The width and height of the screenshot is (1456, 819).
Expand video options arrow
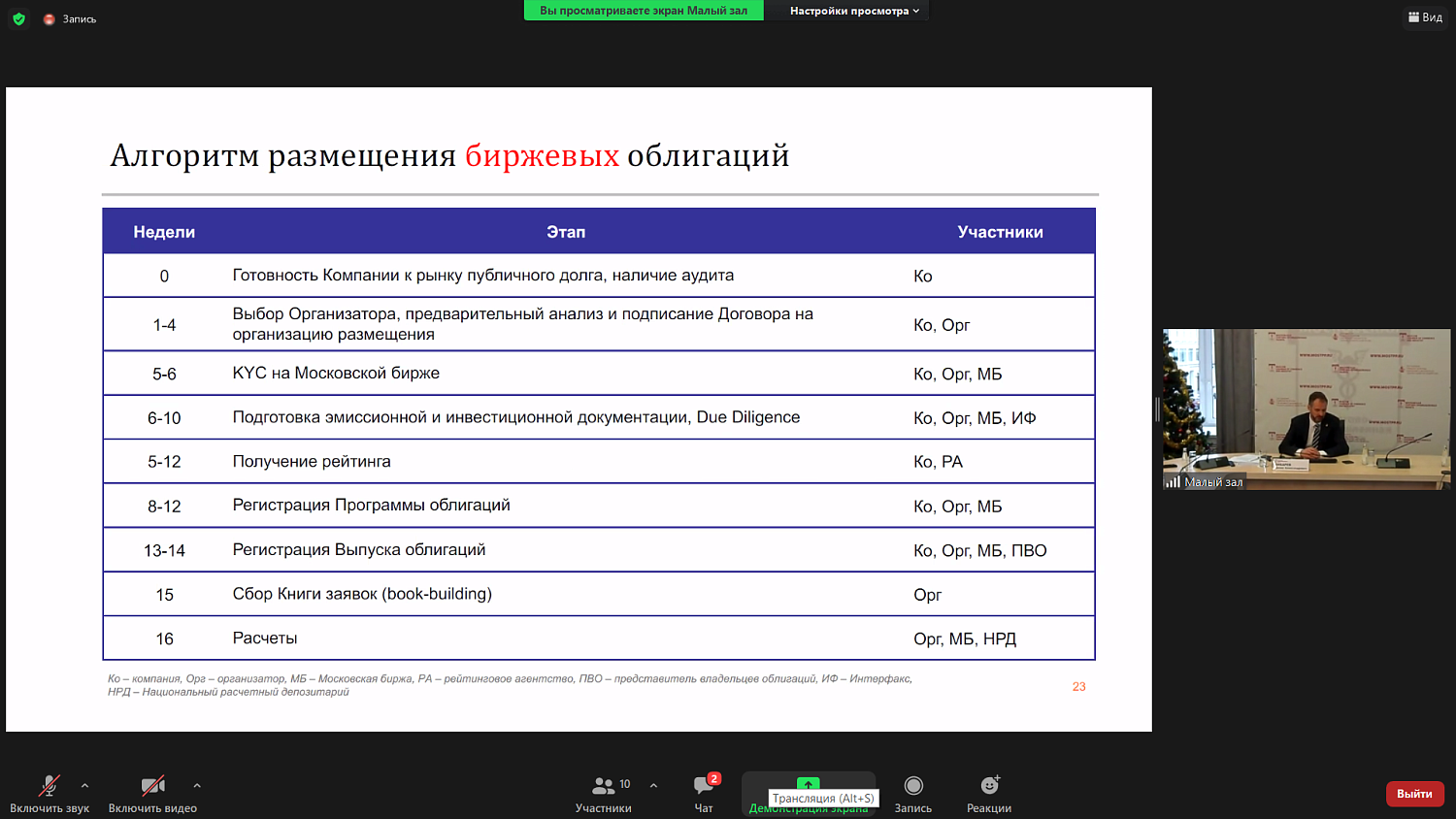pyautogui.click(x=197, y=785)
